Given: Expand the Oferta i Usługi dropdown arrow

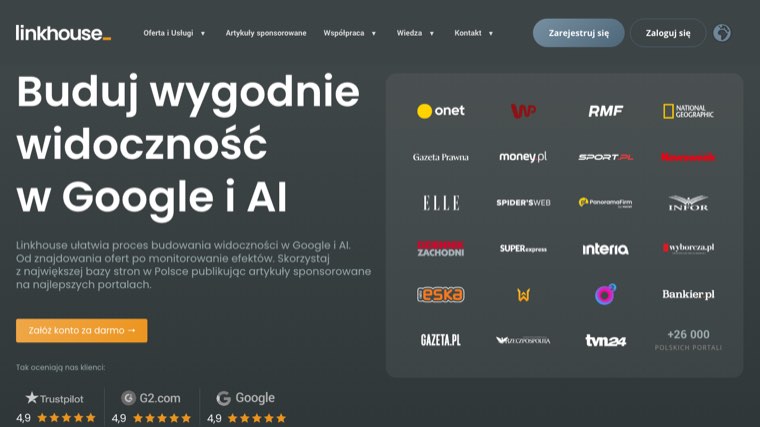Looking at the screenshot, I should point(203,33).
